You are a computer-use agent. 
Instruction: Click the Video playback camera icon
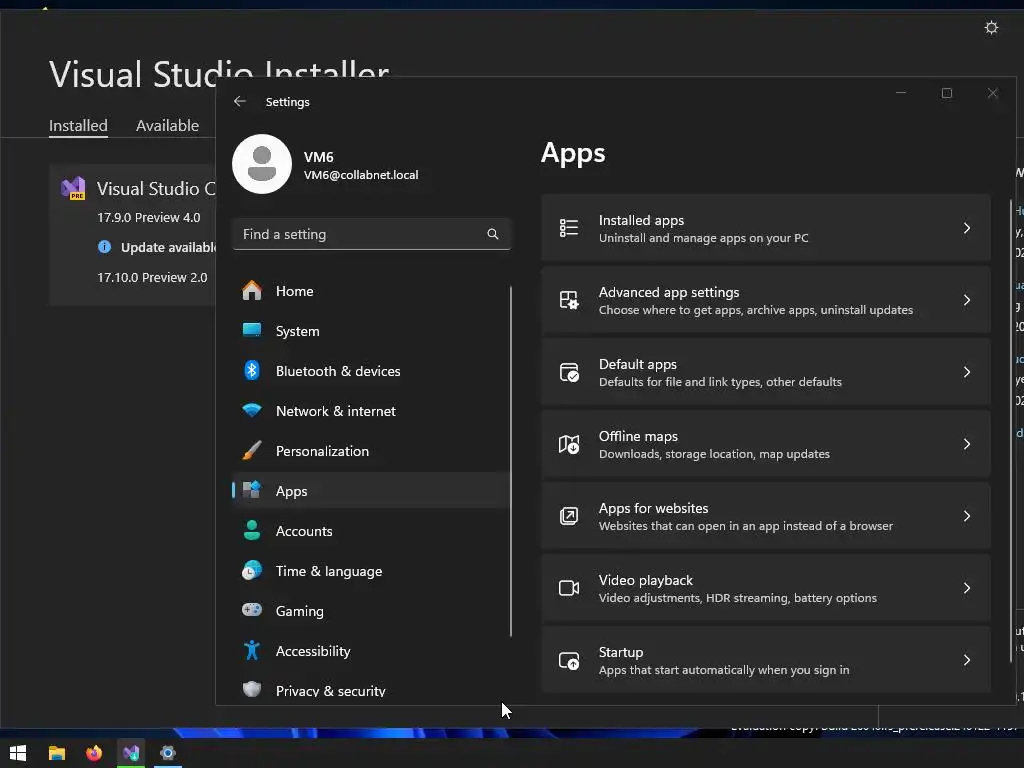tap(569, 588)
